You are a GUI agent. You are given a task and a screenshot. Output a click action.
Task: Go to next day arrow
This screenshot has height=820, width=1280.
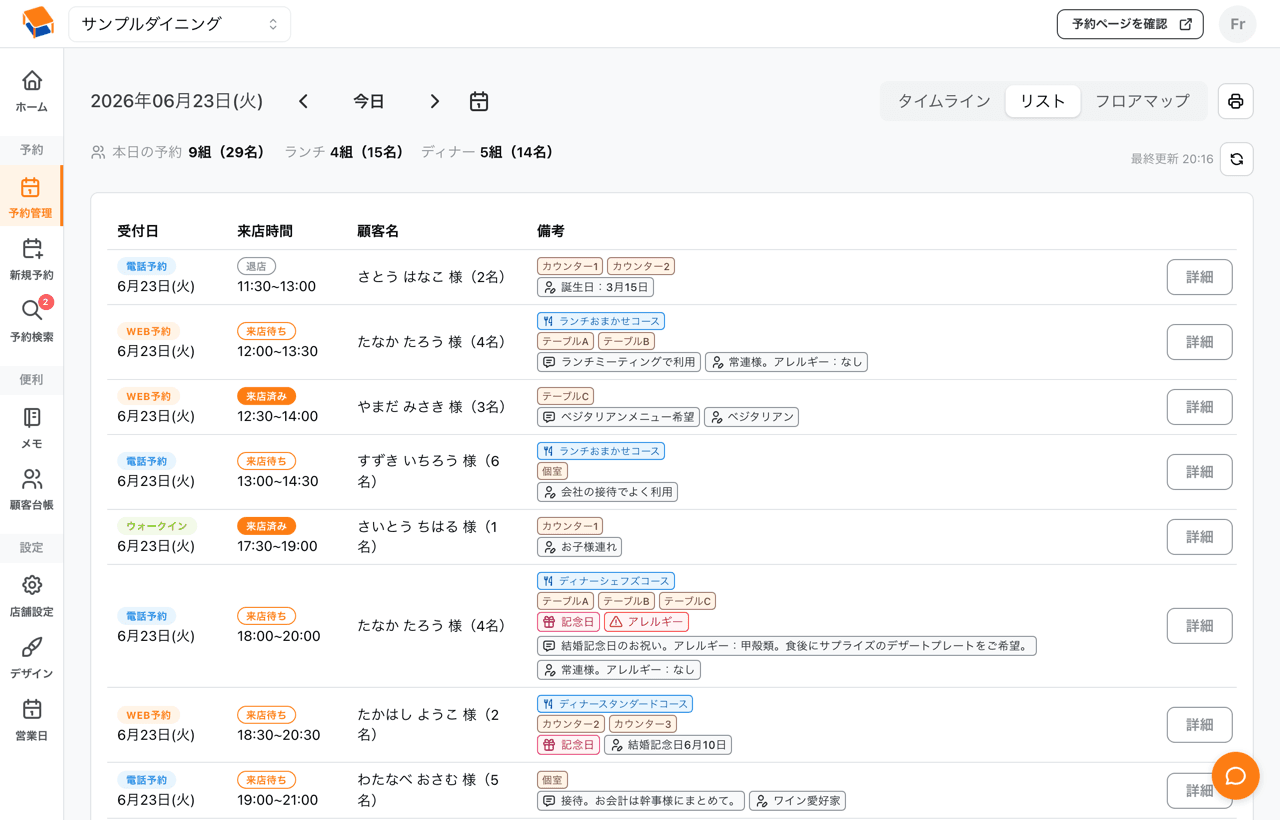pos(434,101)
